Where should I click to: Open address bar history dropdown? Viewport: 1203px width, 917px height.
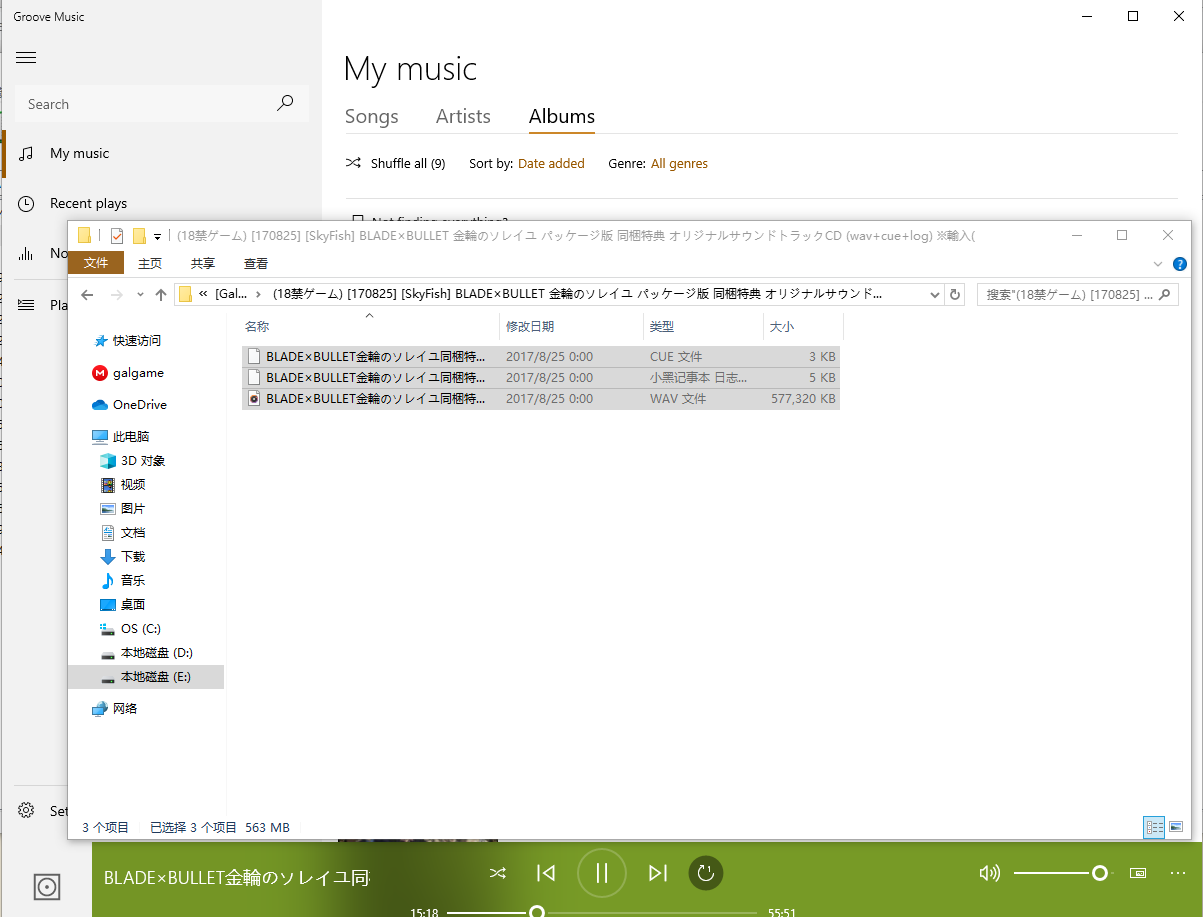(935, 295)
